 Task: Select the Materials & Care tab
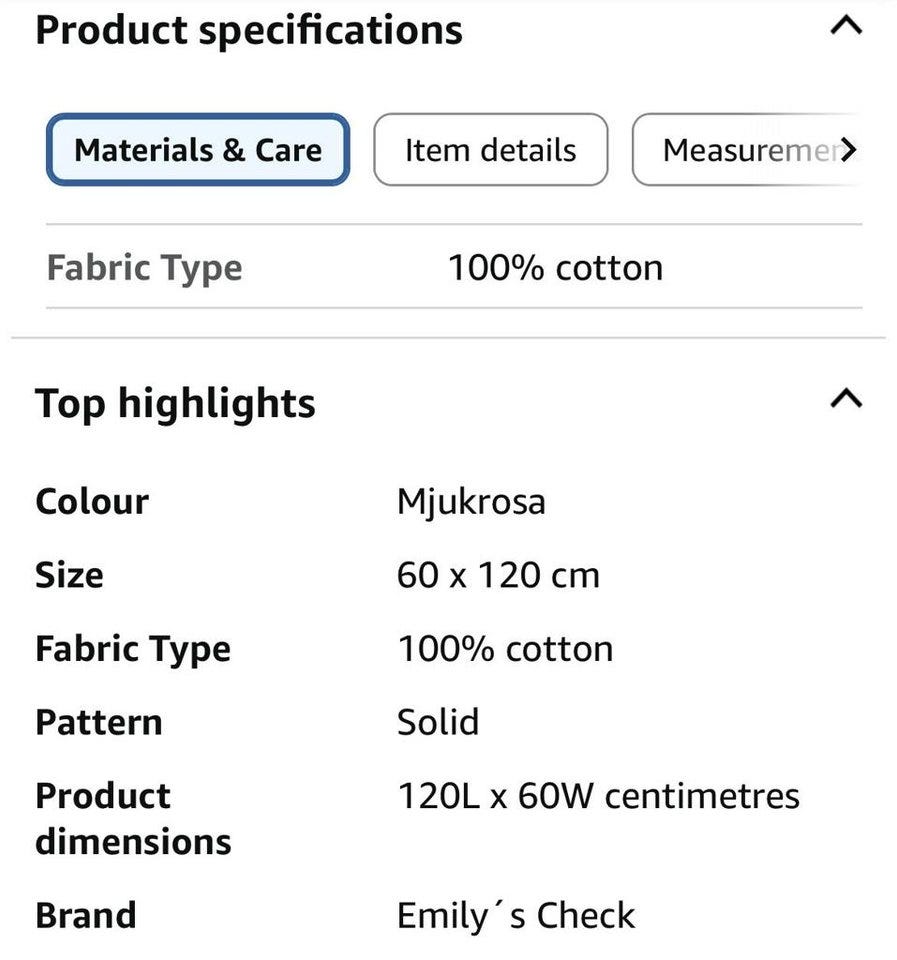click(198, 150)
